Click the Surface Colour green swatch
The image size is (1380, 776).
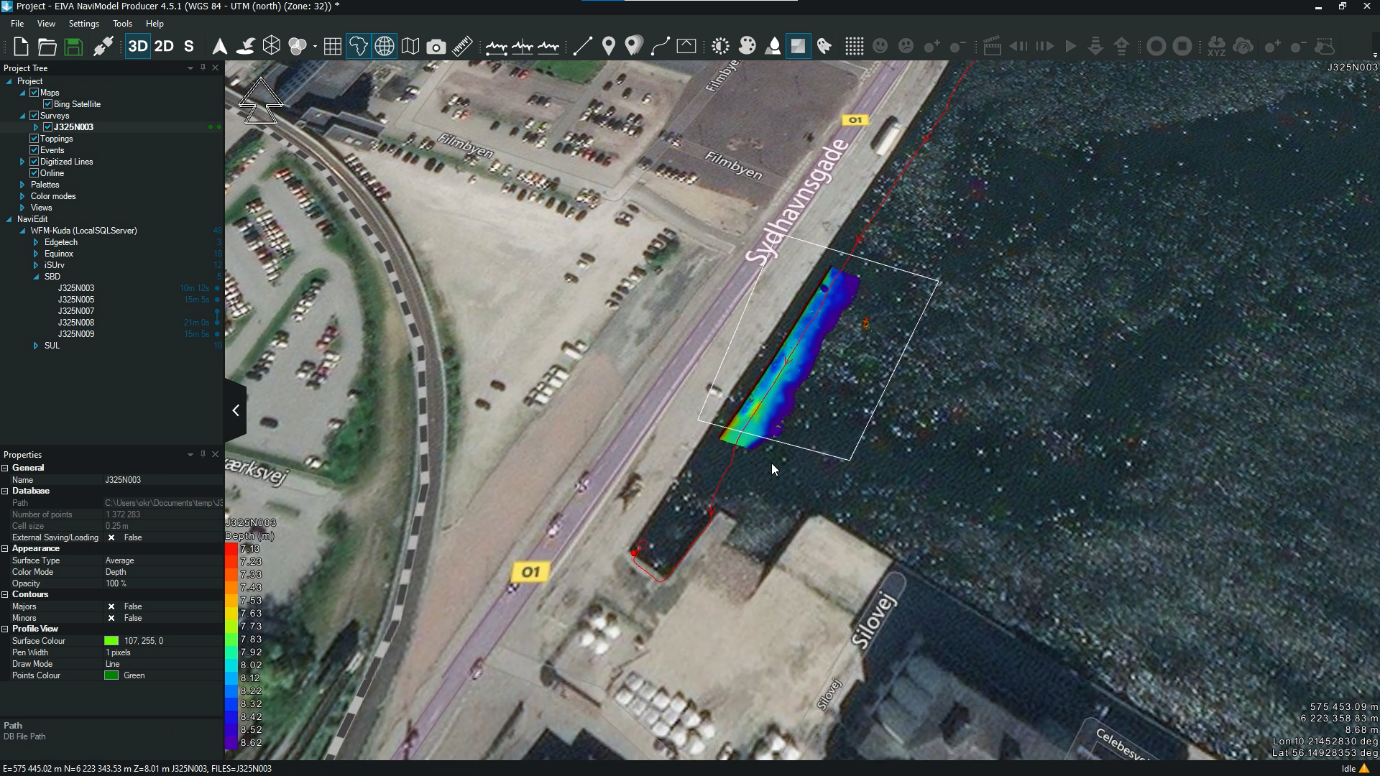click(x=111, y=641)
